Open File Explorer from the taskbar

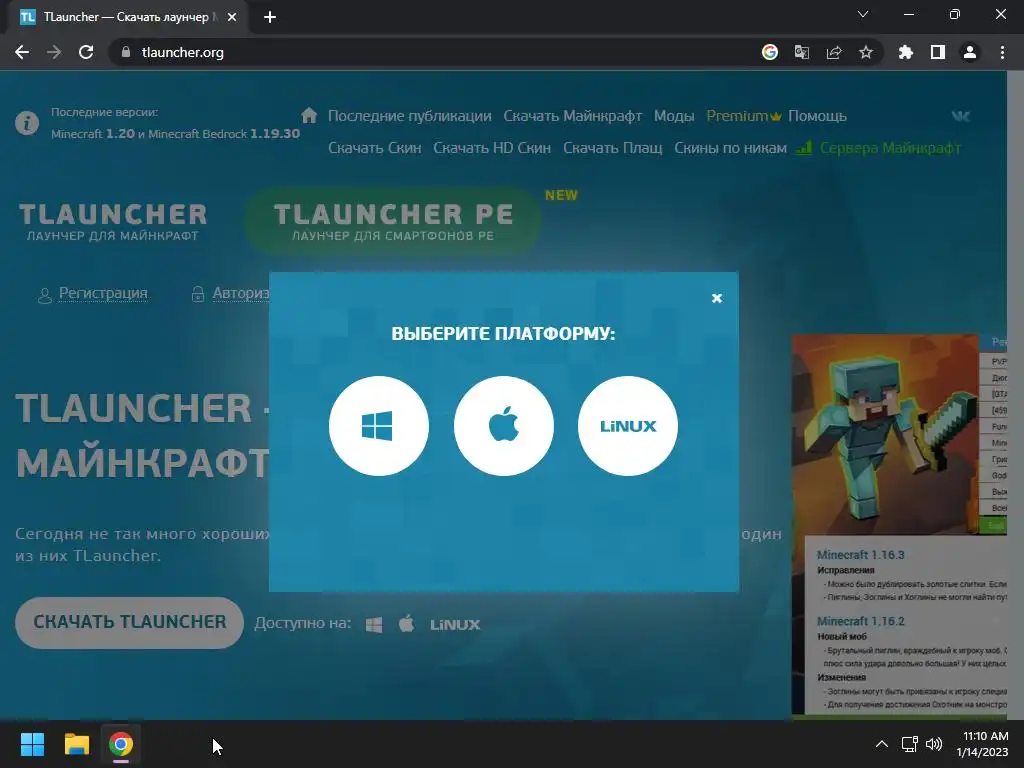point(76,744)
